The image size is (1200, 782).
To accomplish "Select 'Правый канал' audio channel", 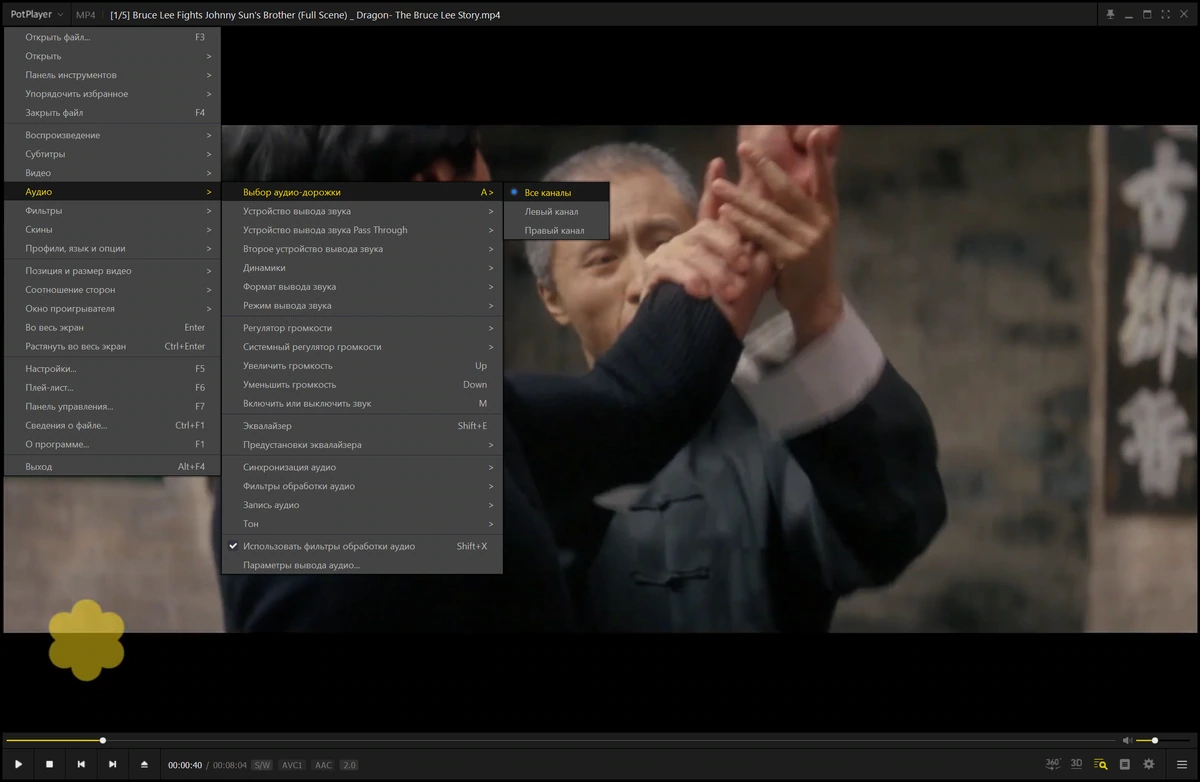I will point(556,230).
